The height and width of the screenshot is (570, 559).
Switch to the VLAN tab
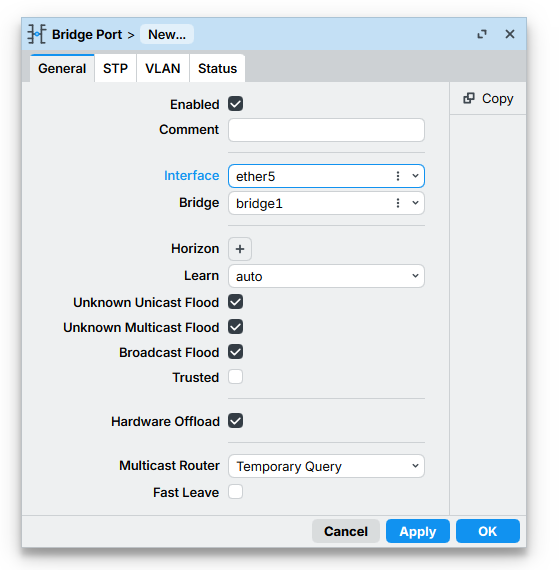click(163, 68)
